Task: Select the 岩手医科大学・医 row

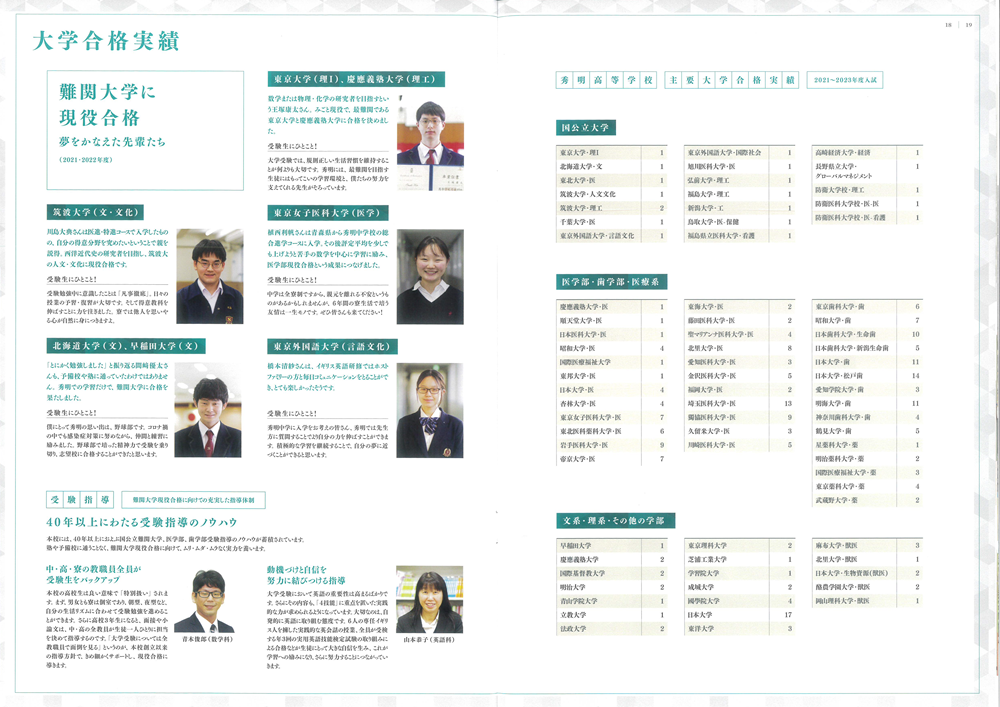Action: [x=612, y=445]
